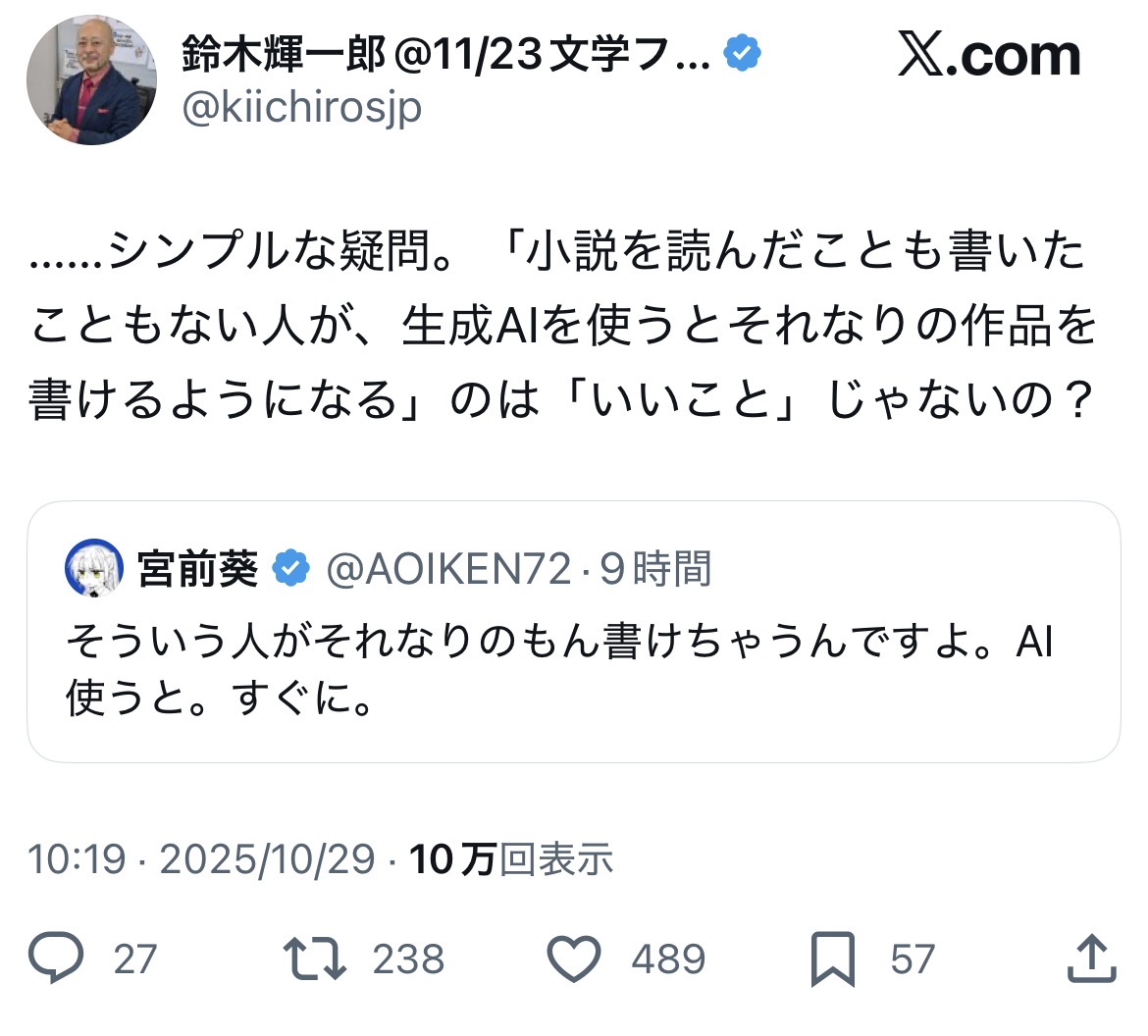Click the 238 repost count
1148x1036 pixels.
tap(408, 958)
